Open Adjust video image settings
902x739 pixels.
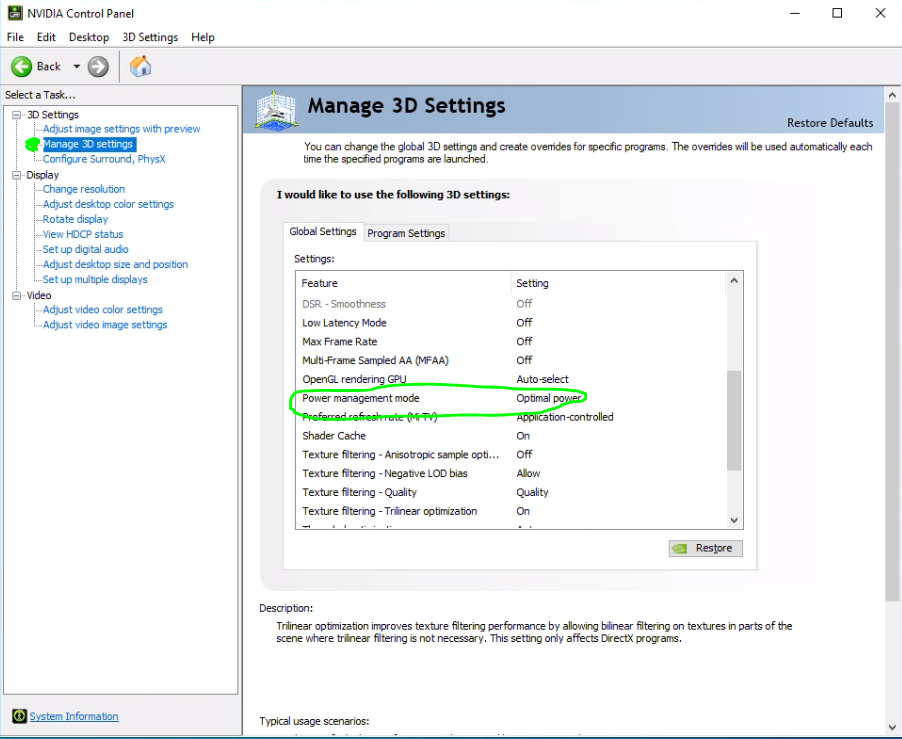105,324
